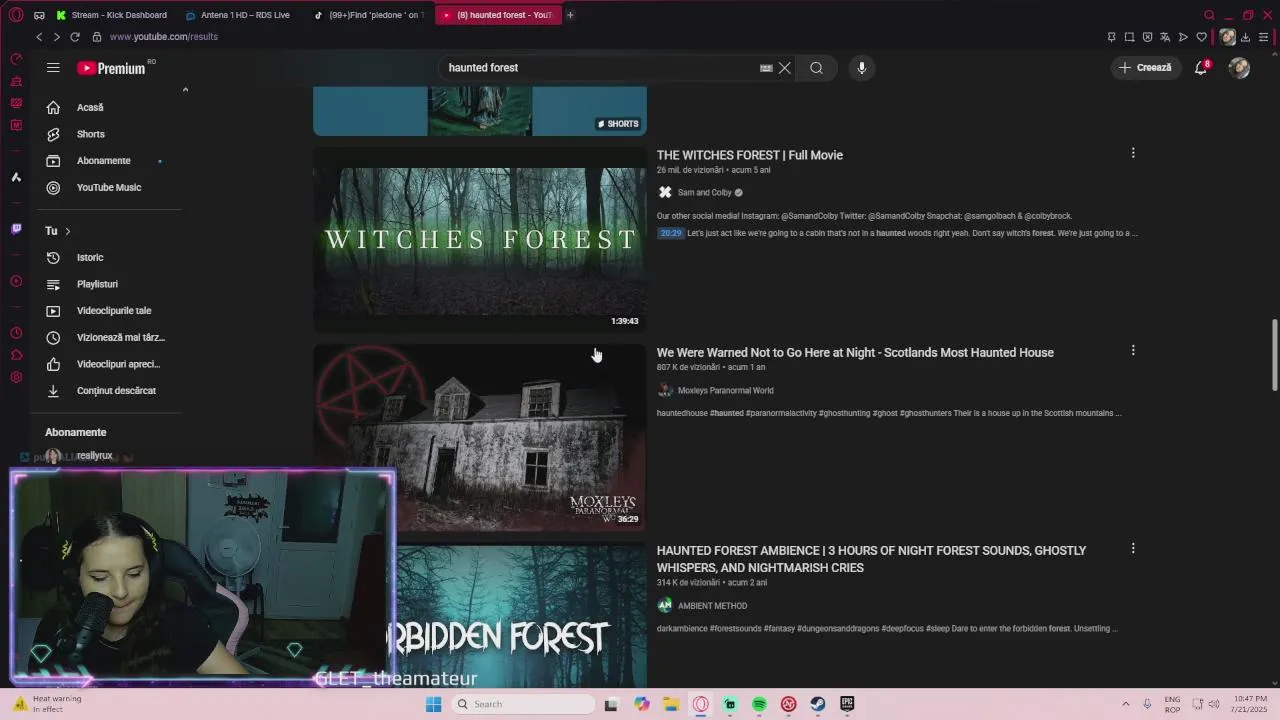Image resolution: width=1280 pixels, height=720 pixels.
Task: Open options for HAUNTED FOREST AMBIENCE video
Action: point(1133,549)
